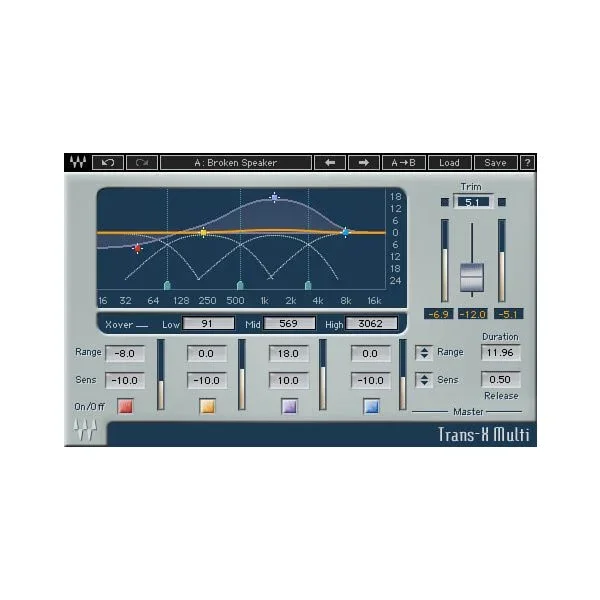Screen dimensions: 600x600
Task: Click the red band Sens field -10.0
Action: click(125, 380)
